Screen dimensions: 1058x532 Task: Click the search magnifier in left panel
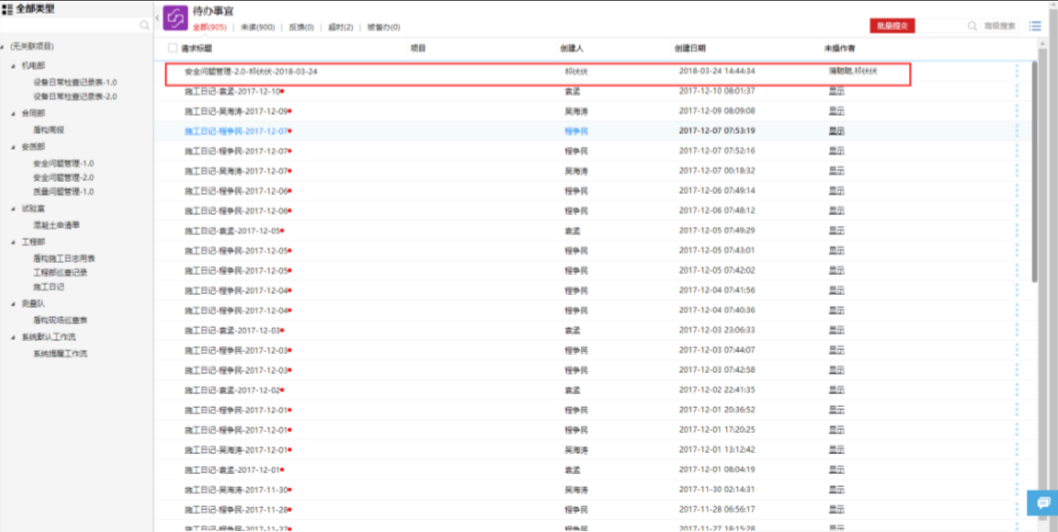(144, 25)
